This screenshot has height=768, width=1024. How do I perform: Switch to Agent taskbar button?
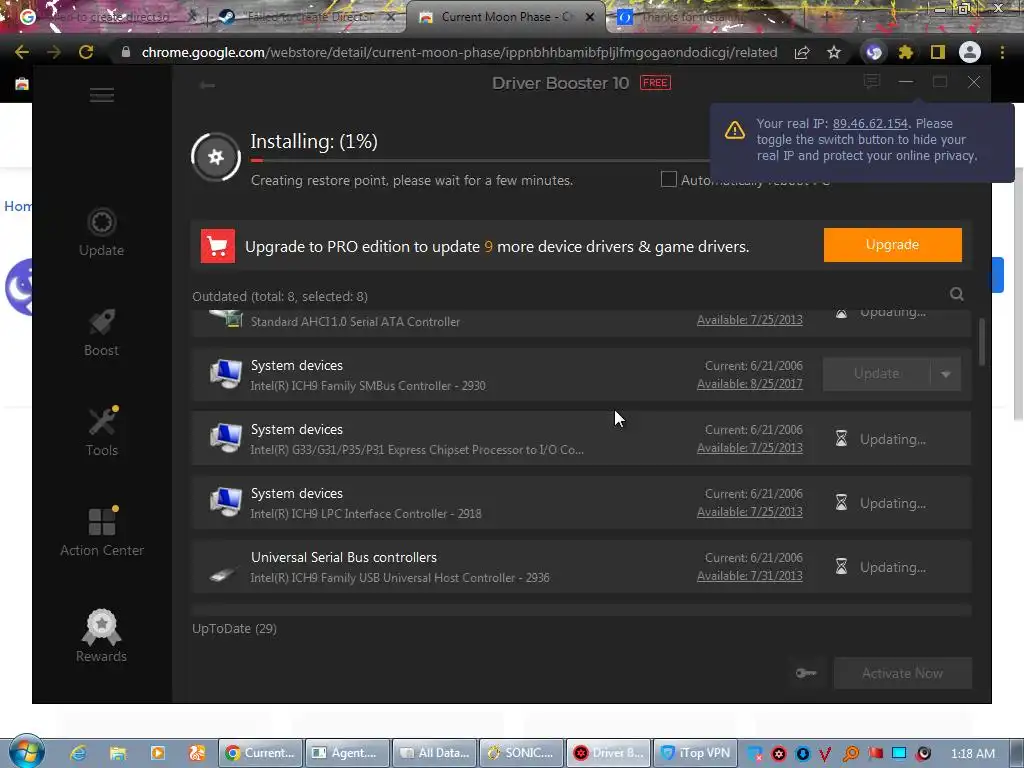[x=347, y=753]
